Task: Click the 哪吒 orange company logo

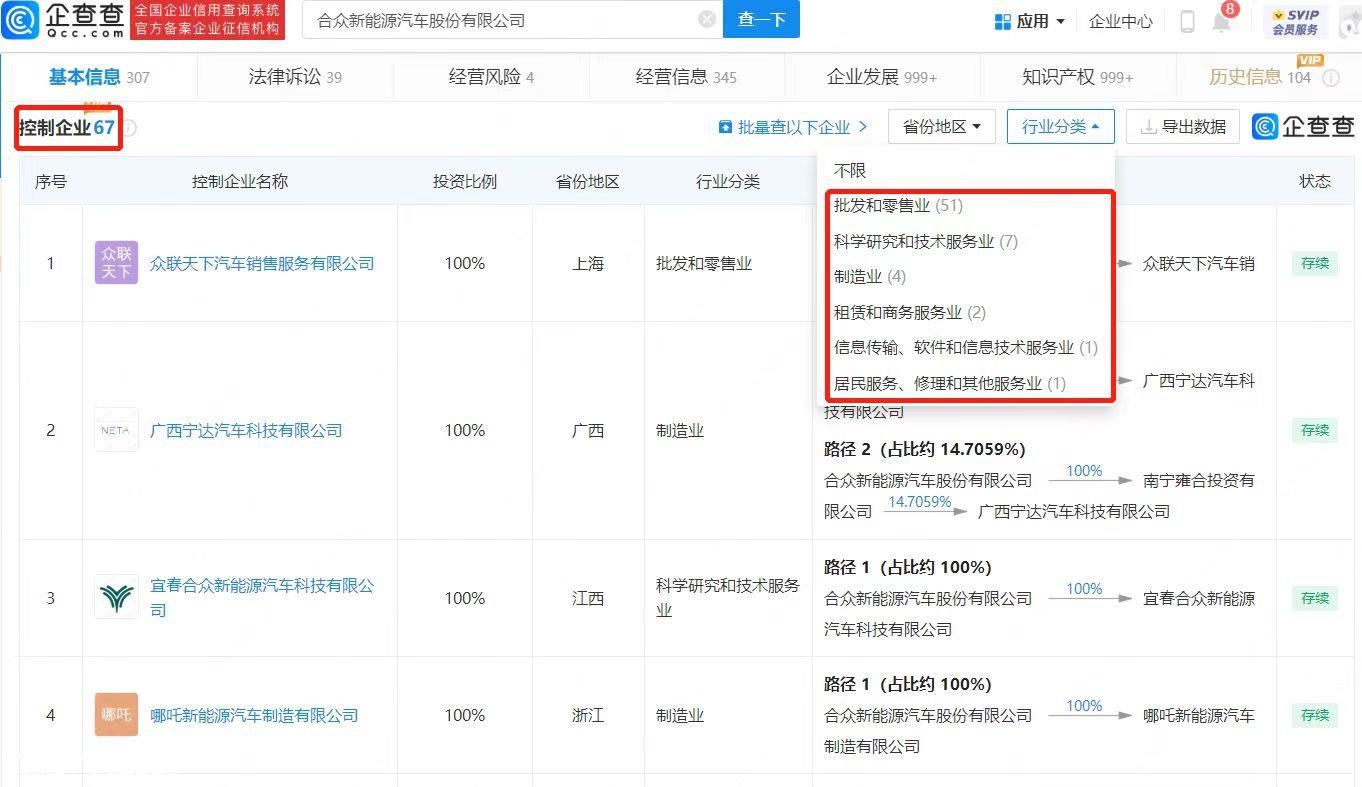Action: 116,714
